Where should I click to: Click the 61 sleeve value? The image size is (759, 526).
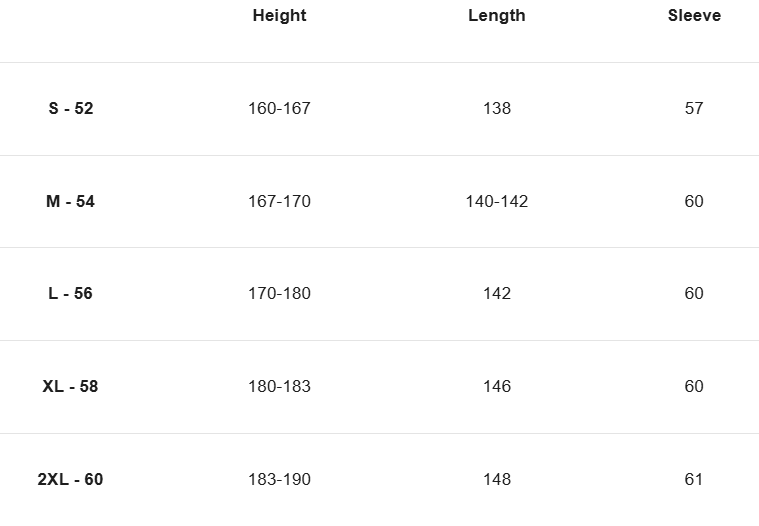(x=694, y=479)
